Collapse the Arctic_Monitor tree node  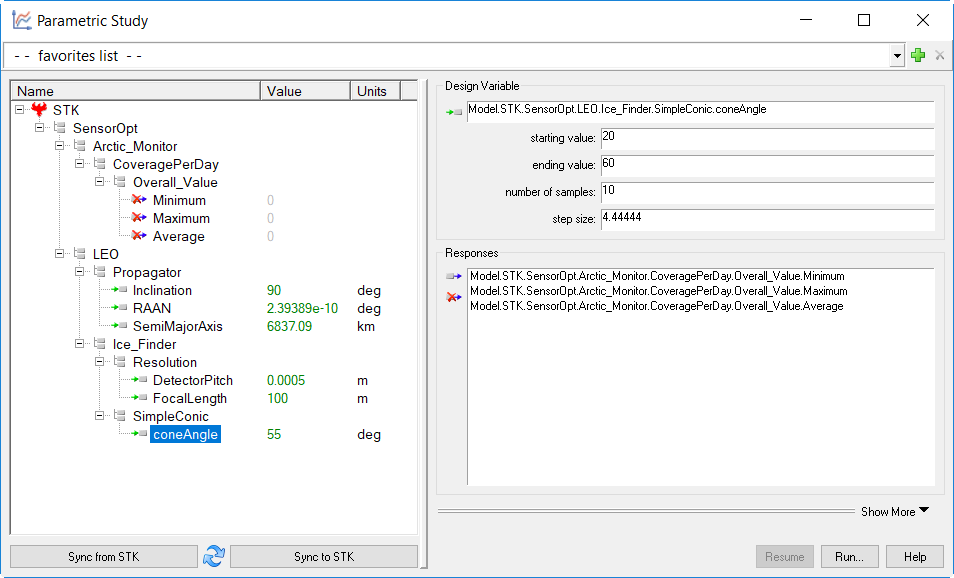click(x=60, y=146)
